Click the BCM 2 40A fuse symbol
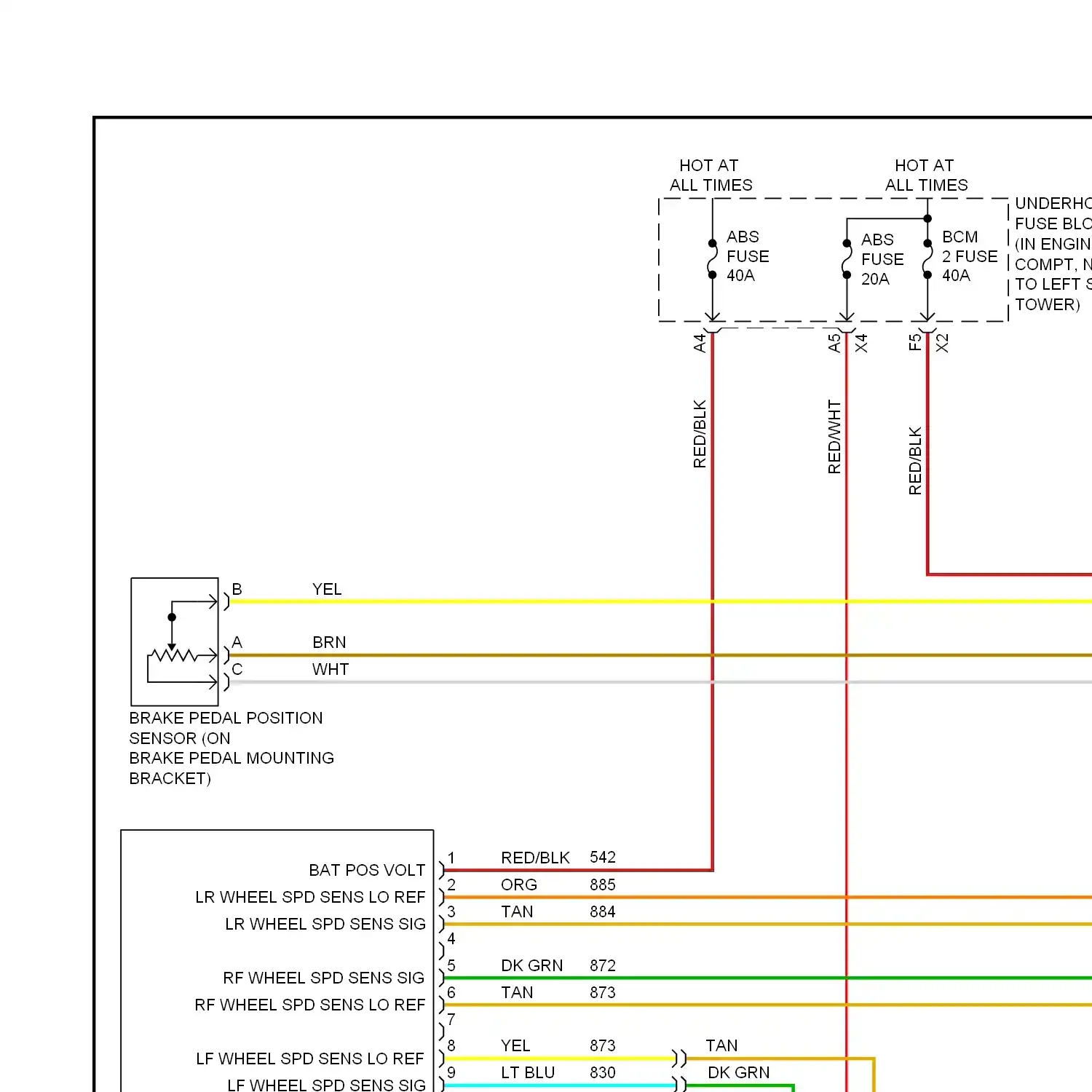The image size is (1092, 1092). [927, 259]
